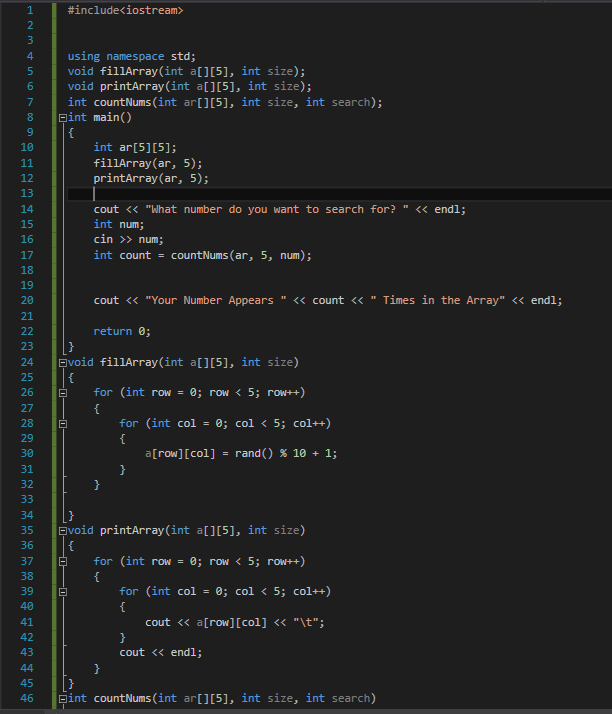Click the 'int num;' declaration
Image resolution: width=612 pixels, height=714 pixels.
click(119, 224)
